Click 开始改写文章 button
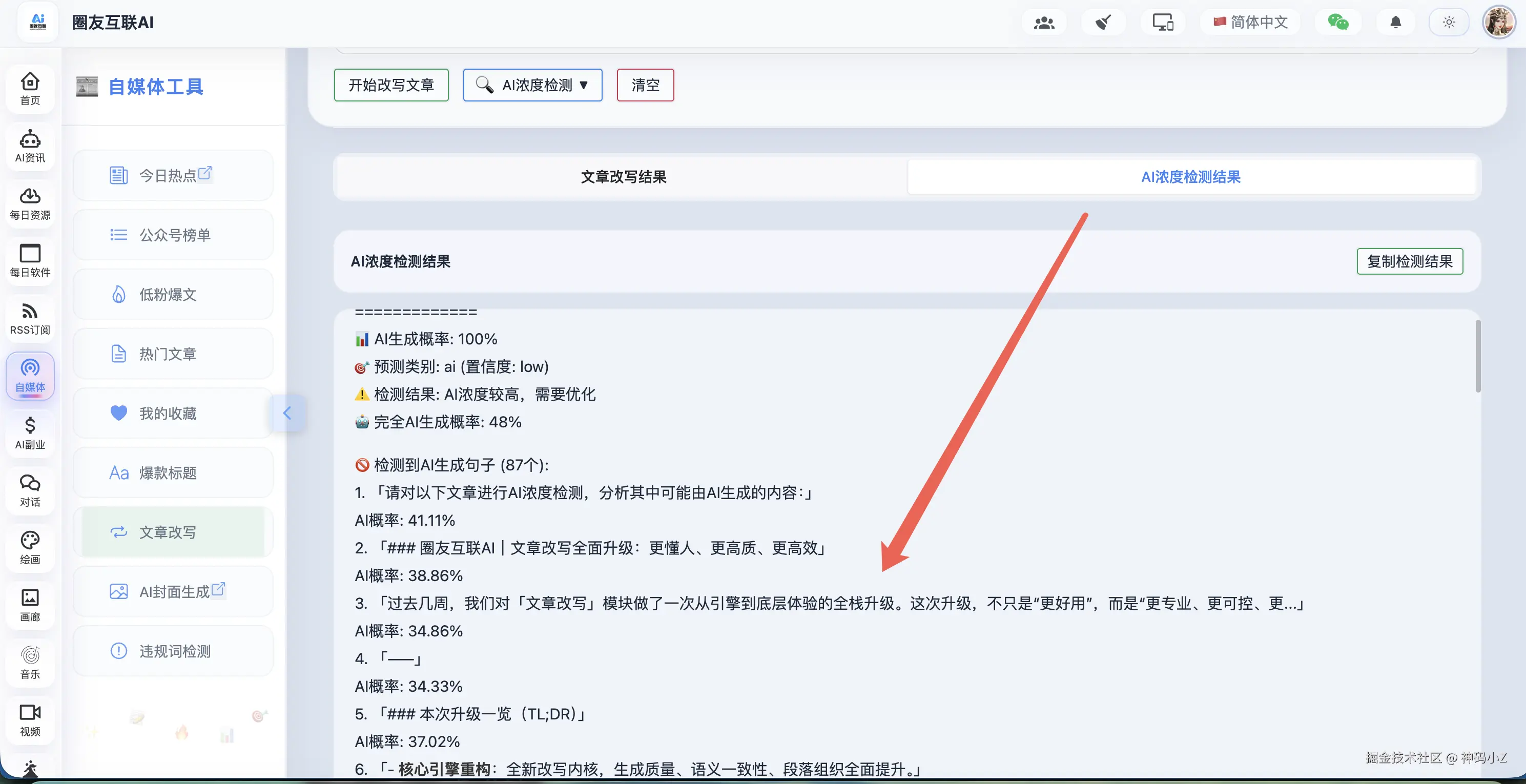 [391, 86]
